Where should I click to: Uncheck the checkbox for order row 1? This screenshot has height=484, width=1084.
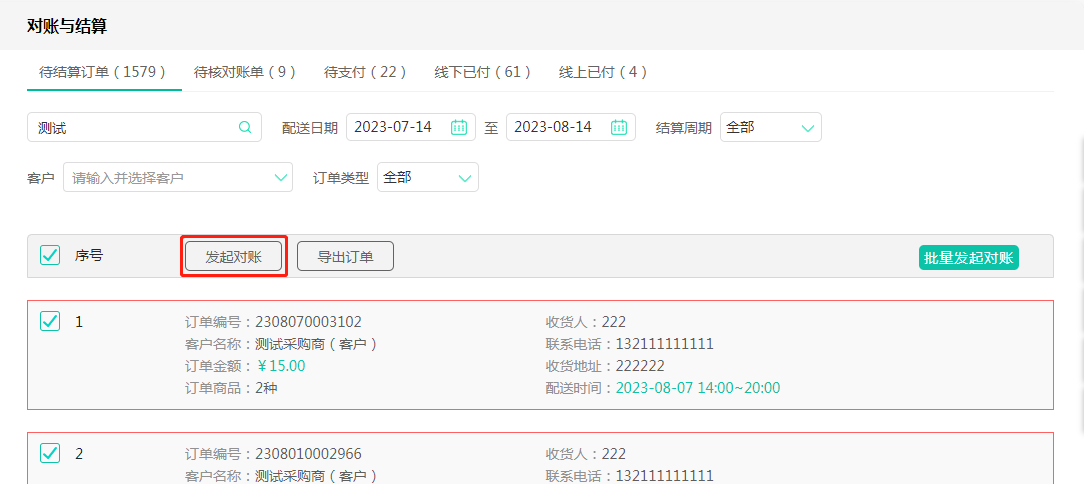50,322
